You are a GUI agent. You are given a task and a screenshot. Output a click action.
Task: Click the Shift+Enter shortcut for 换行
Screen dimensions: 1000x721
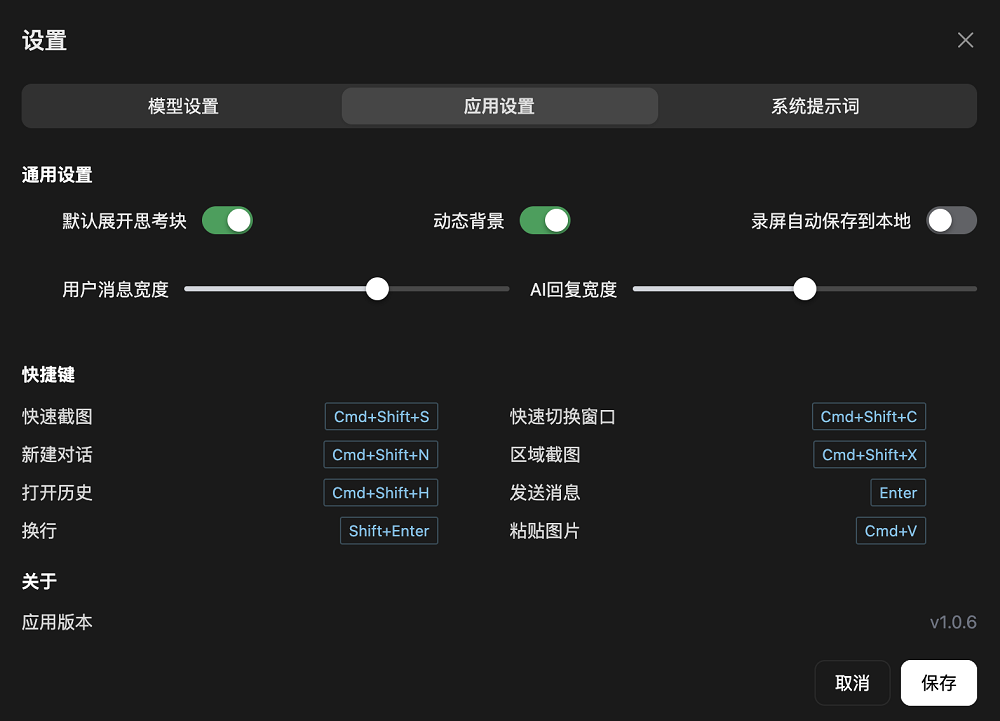(388, 530)
